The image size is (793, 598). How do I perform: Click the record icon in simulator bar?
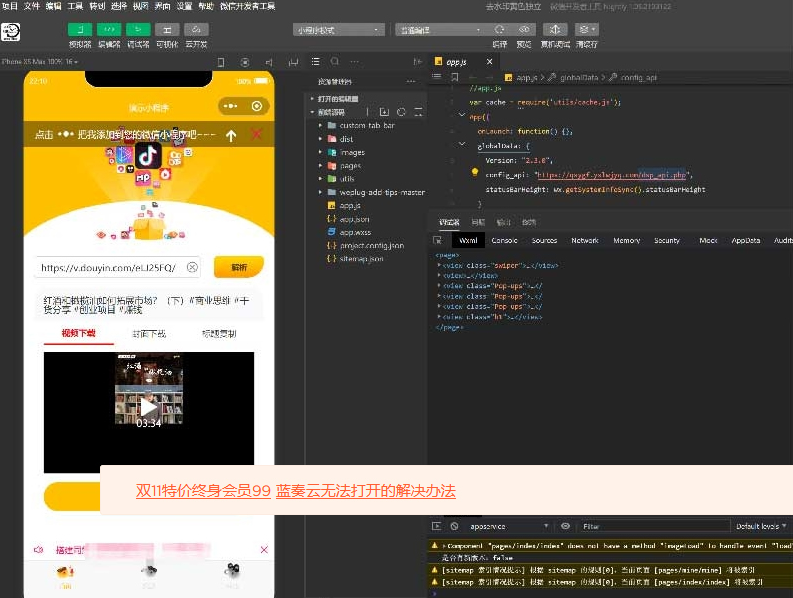(x=245, y=62)
